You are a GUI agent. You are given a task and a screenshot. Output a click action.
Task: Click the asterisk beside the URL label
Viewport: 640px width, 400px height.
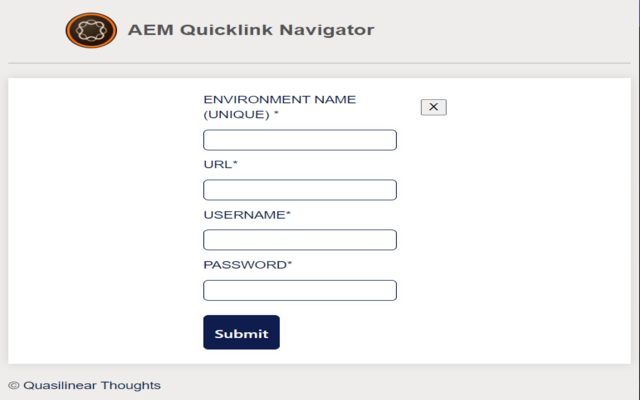click(x=235, y=163)
